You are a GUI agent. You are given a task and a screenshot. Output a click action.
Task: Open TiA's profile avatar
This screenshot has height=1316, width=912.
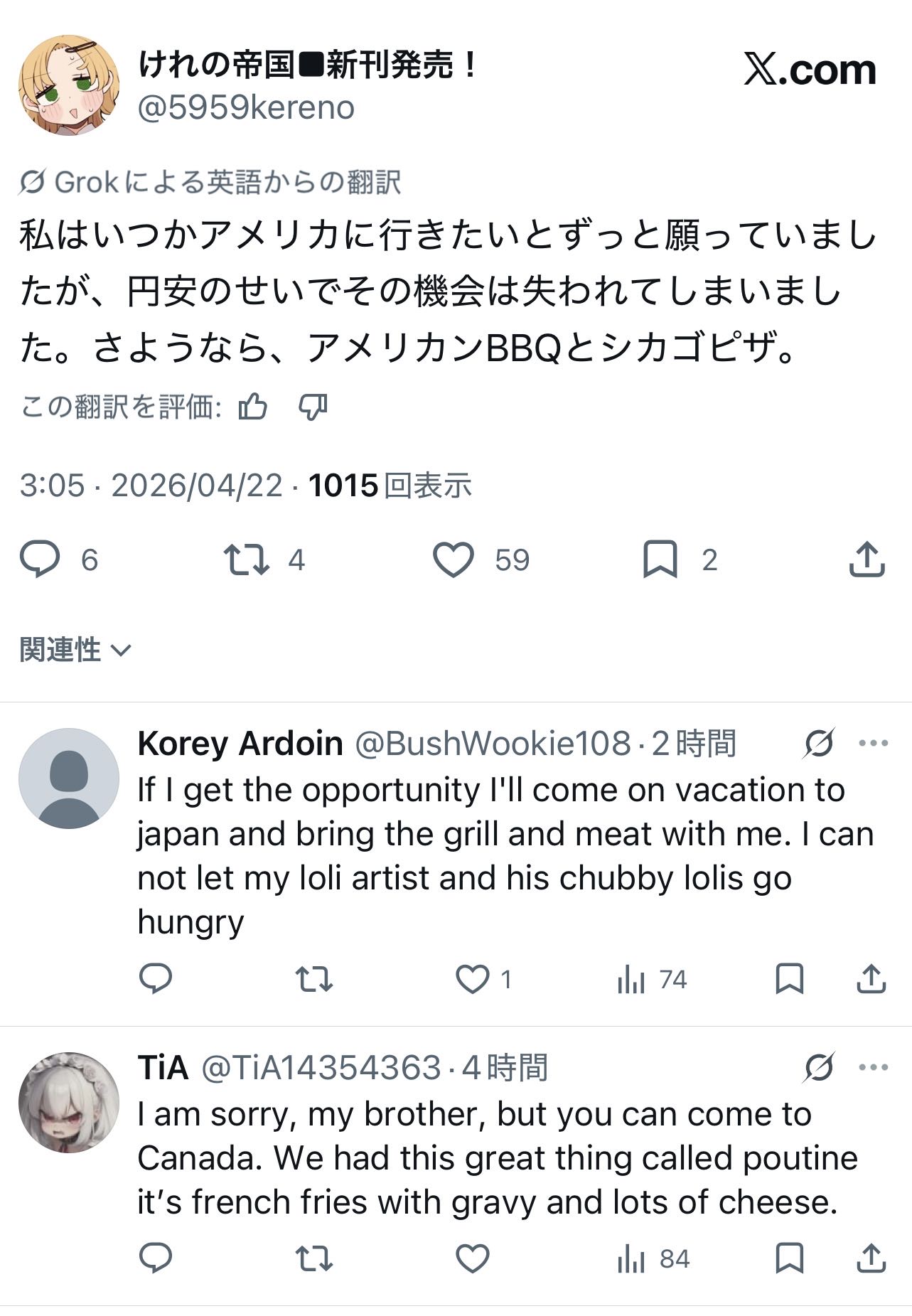[68, 1103]
